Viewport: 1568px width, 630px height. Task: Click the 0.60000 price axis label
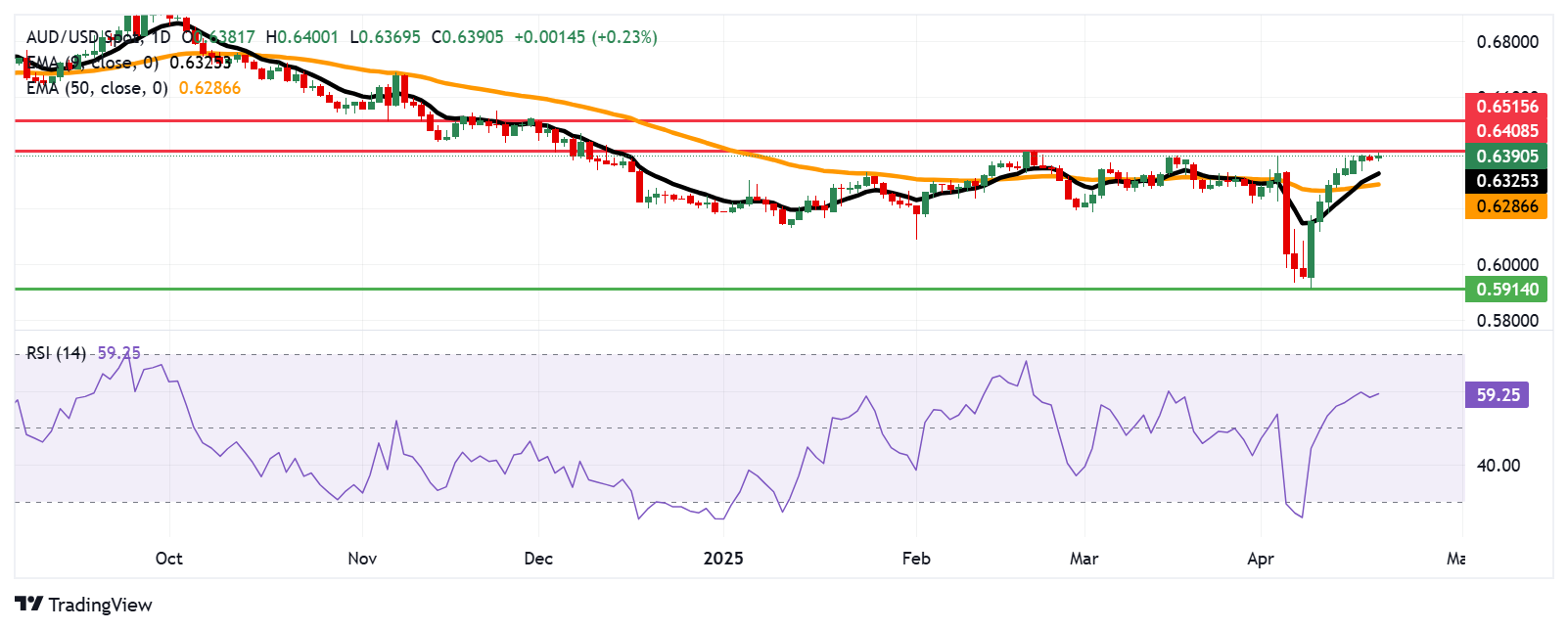(x=1506, y=265)
